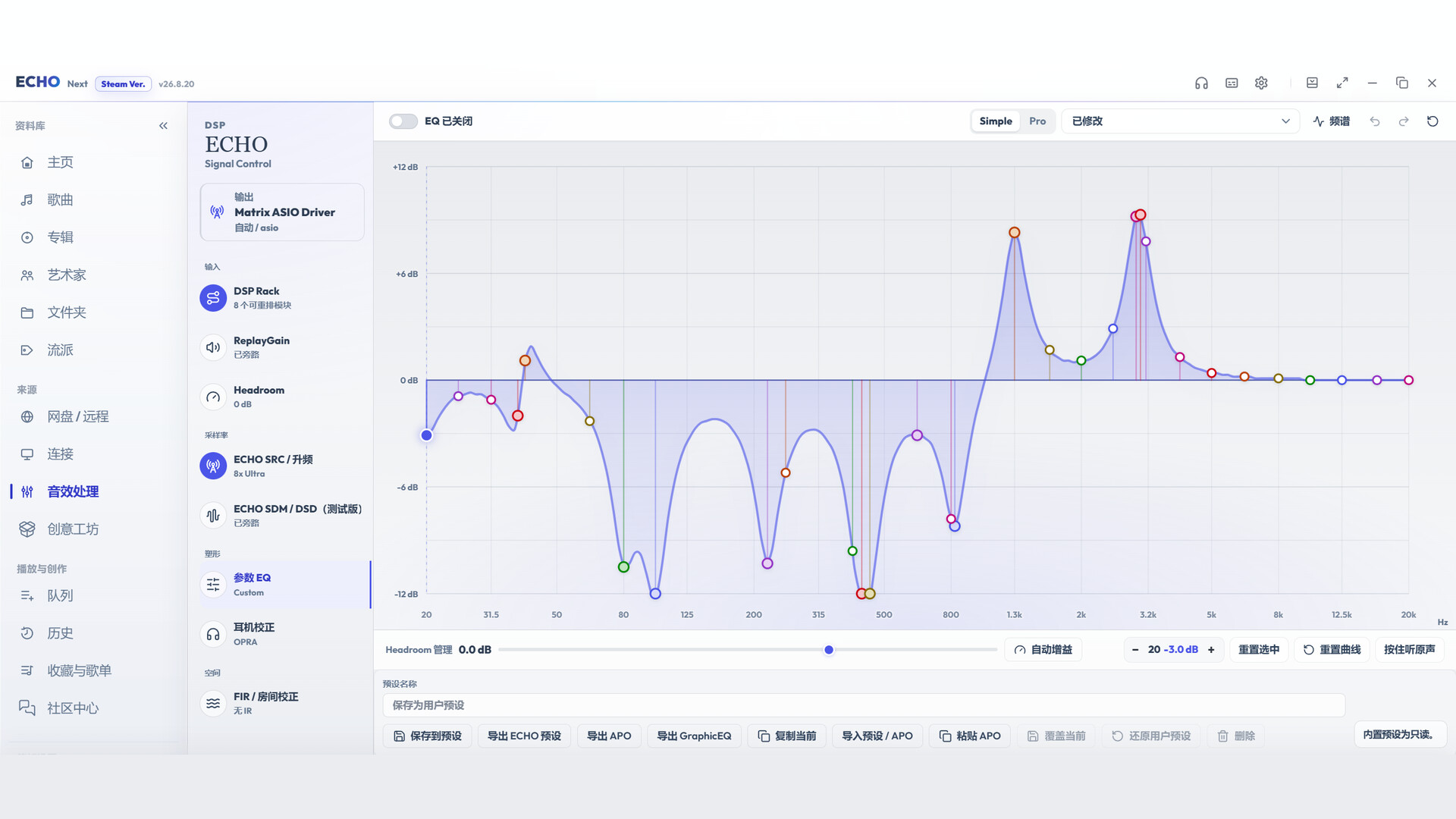This screenshot has width=1456, height=819.
Task: Open ECHO SRC / 升频 module
Action: [x=282, y=466]
